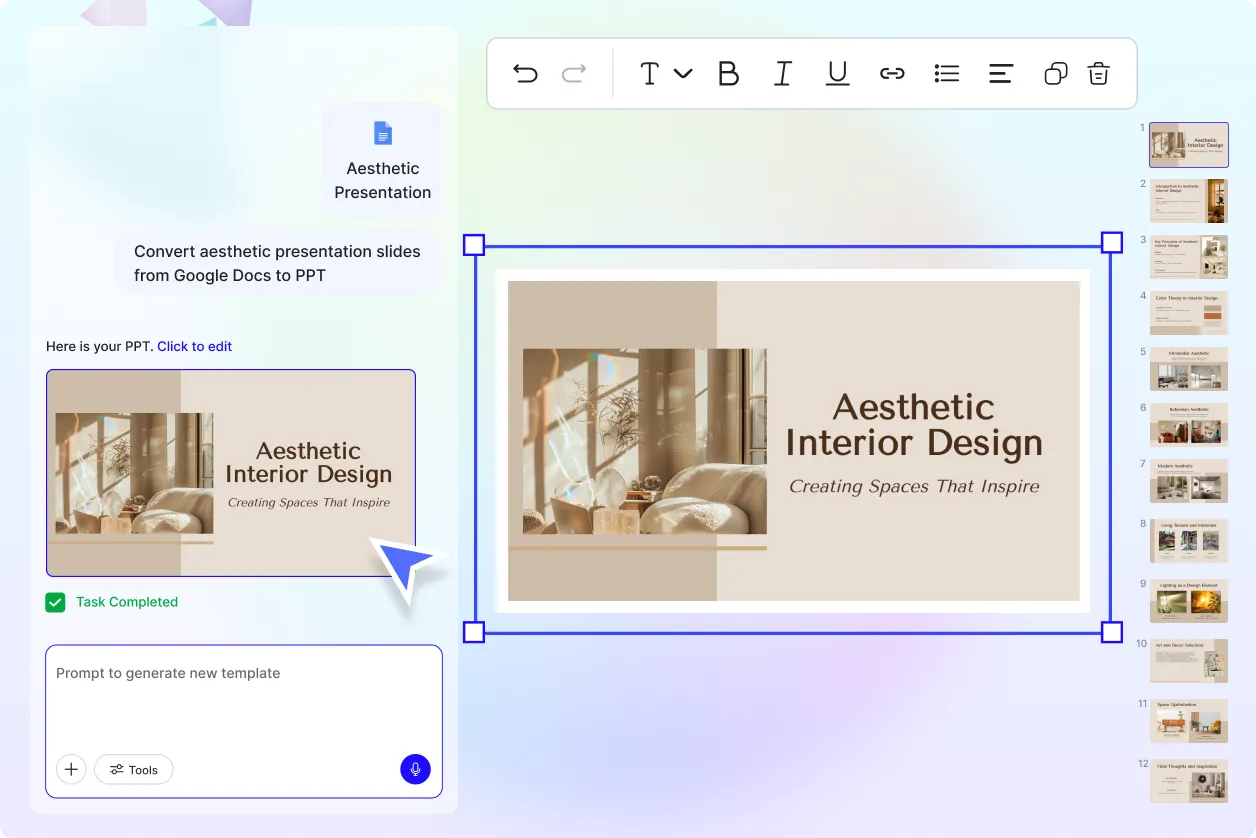The height and width of the screenshot is (838, 1256).
Task: Redo the last undone action
Action: point(574,73)
